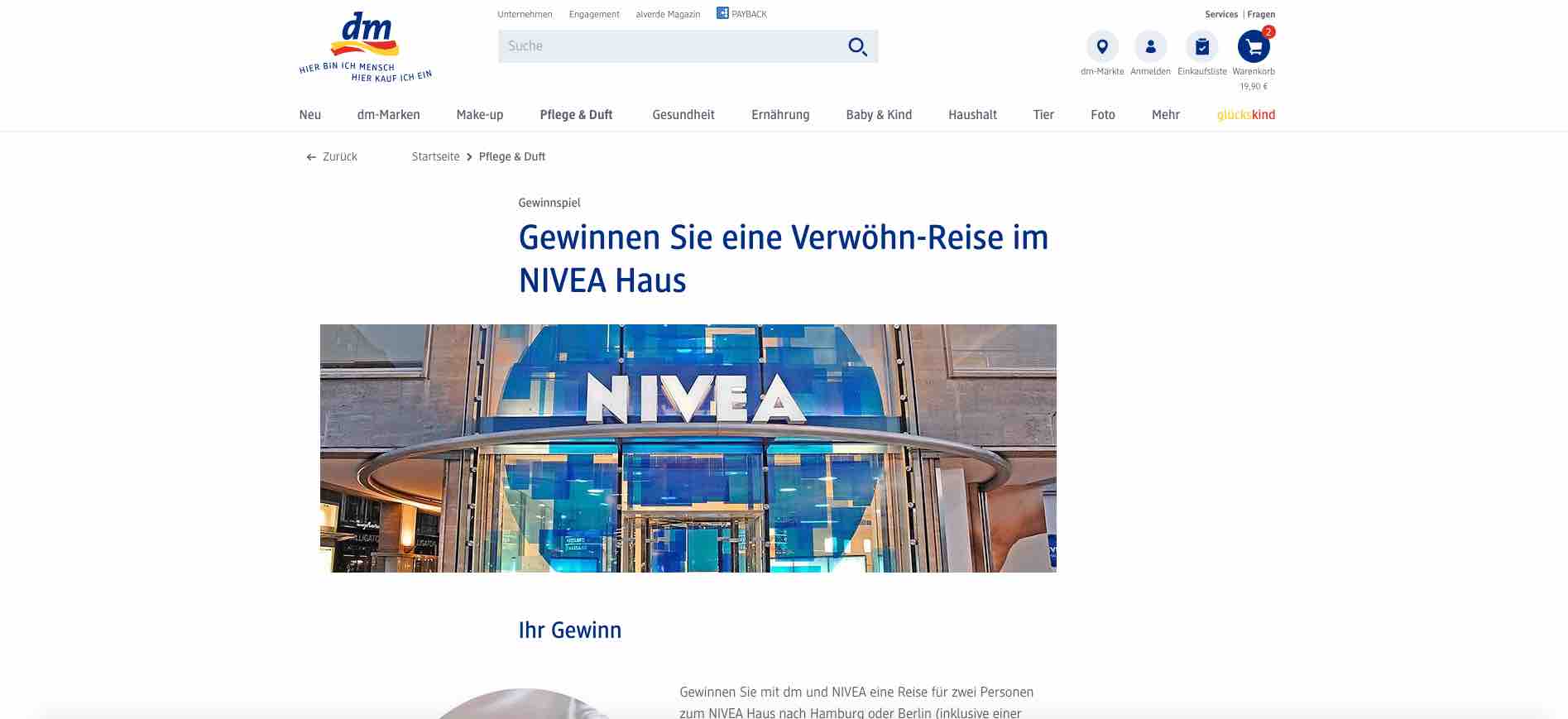Open the Mehr menu
This screenshot has width=1568, height=719.
1165,115
